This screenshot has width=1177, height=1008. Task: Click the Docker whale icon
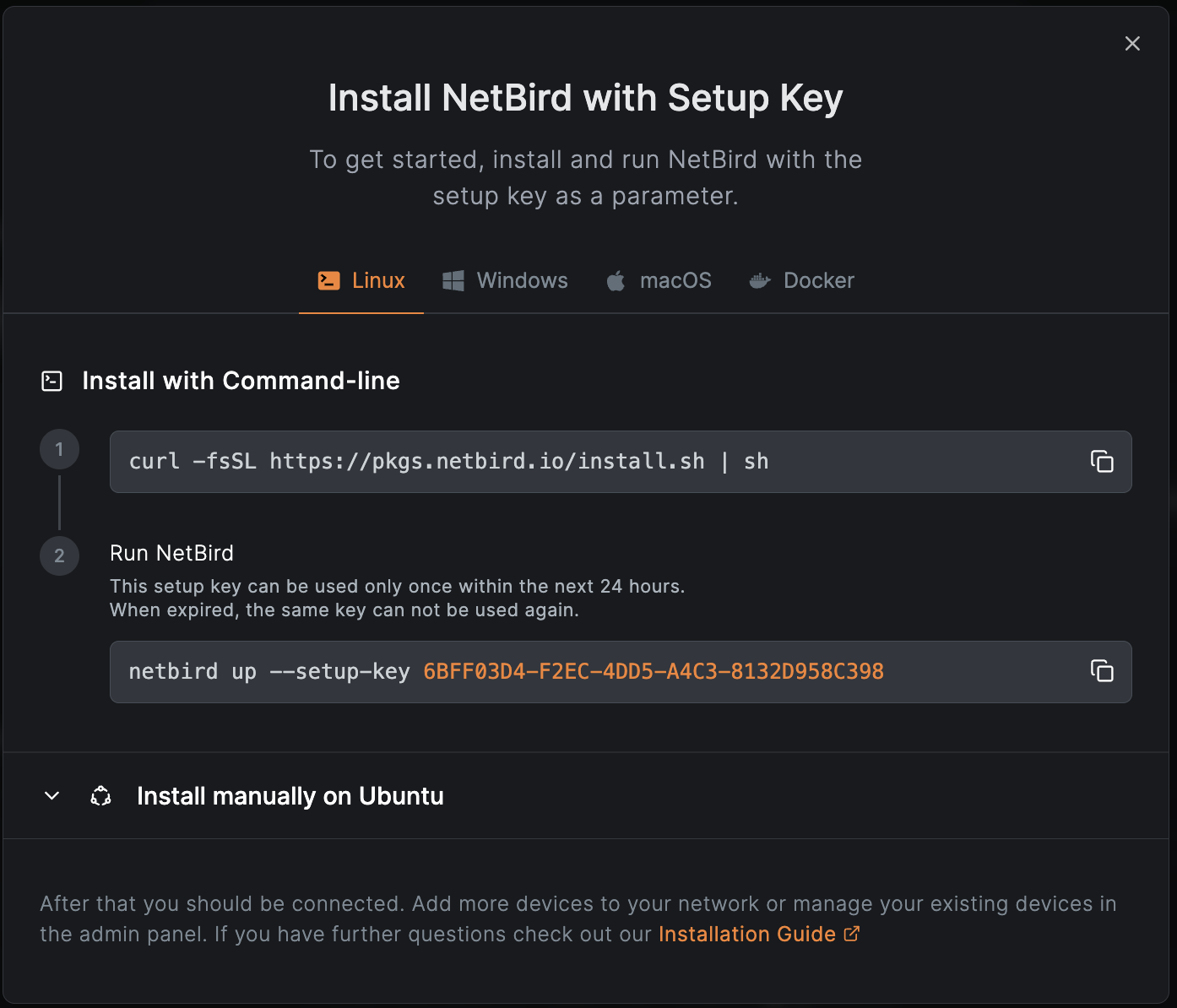(x=759, y=280)
